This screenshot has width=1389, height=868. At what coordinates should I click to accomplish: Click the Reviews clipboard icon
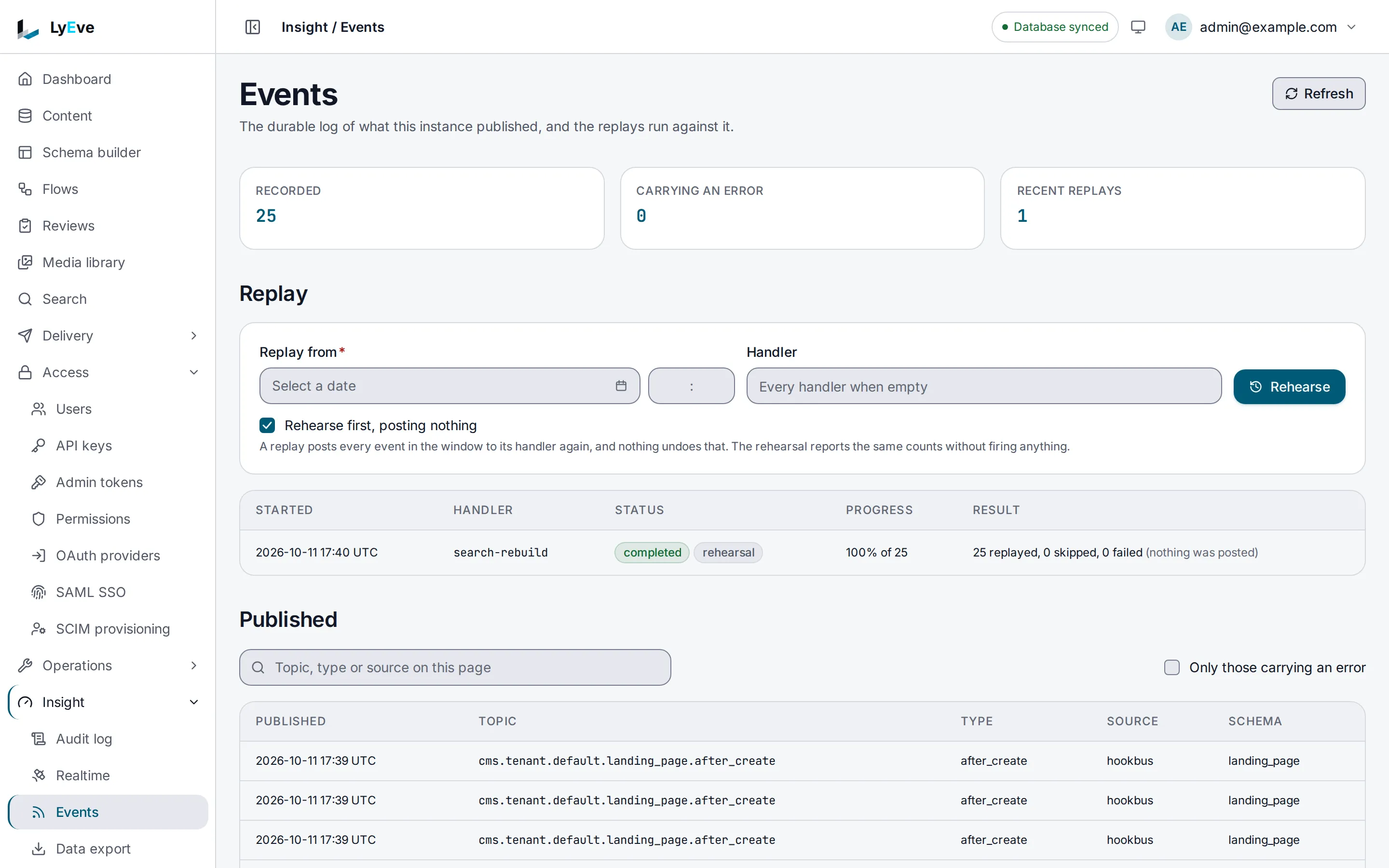(25, 226)
